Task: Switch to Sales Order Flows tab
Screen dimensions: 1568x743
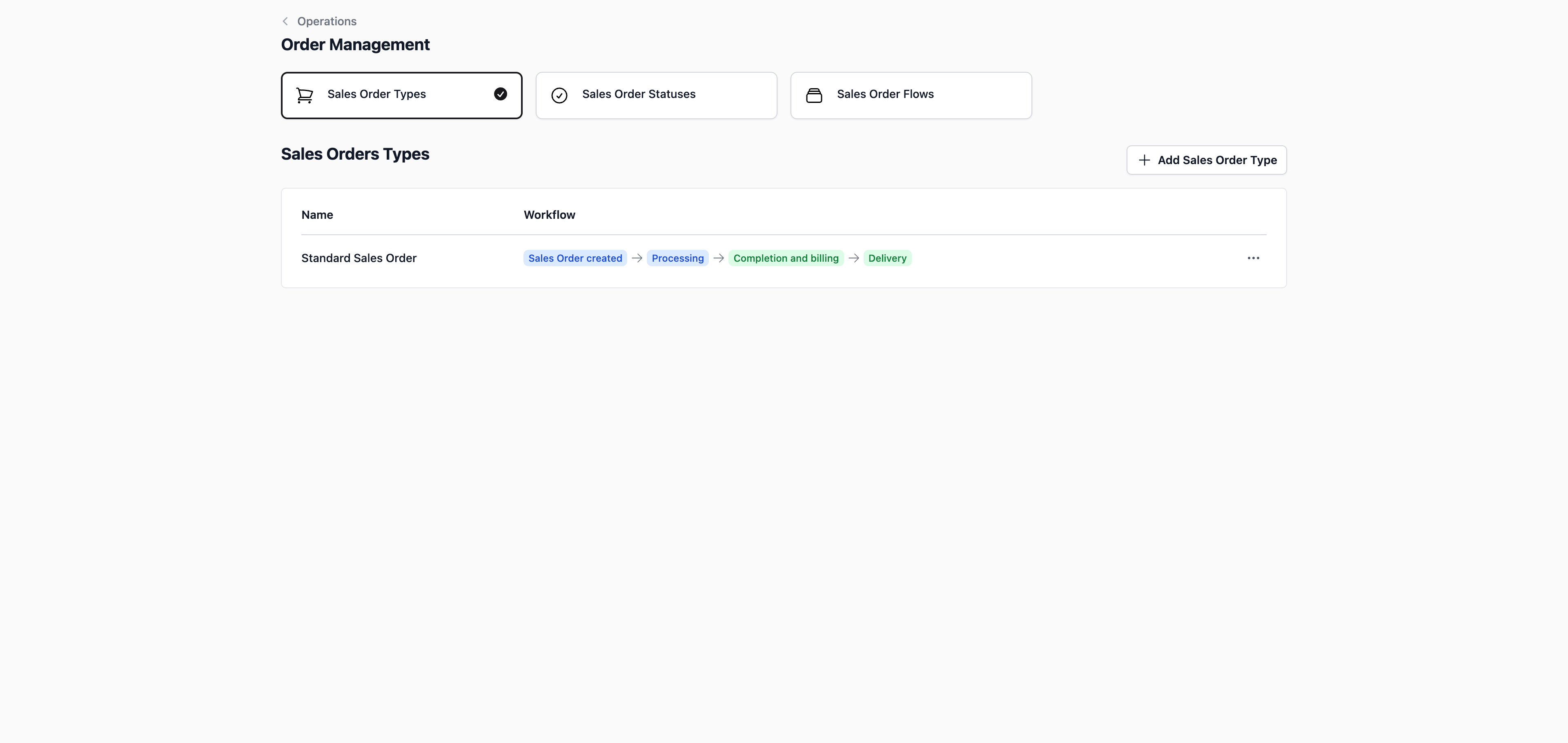Action: click(x=910, y=95)
